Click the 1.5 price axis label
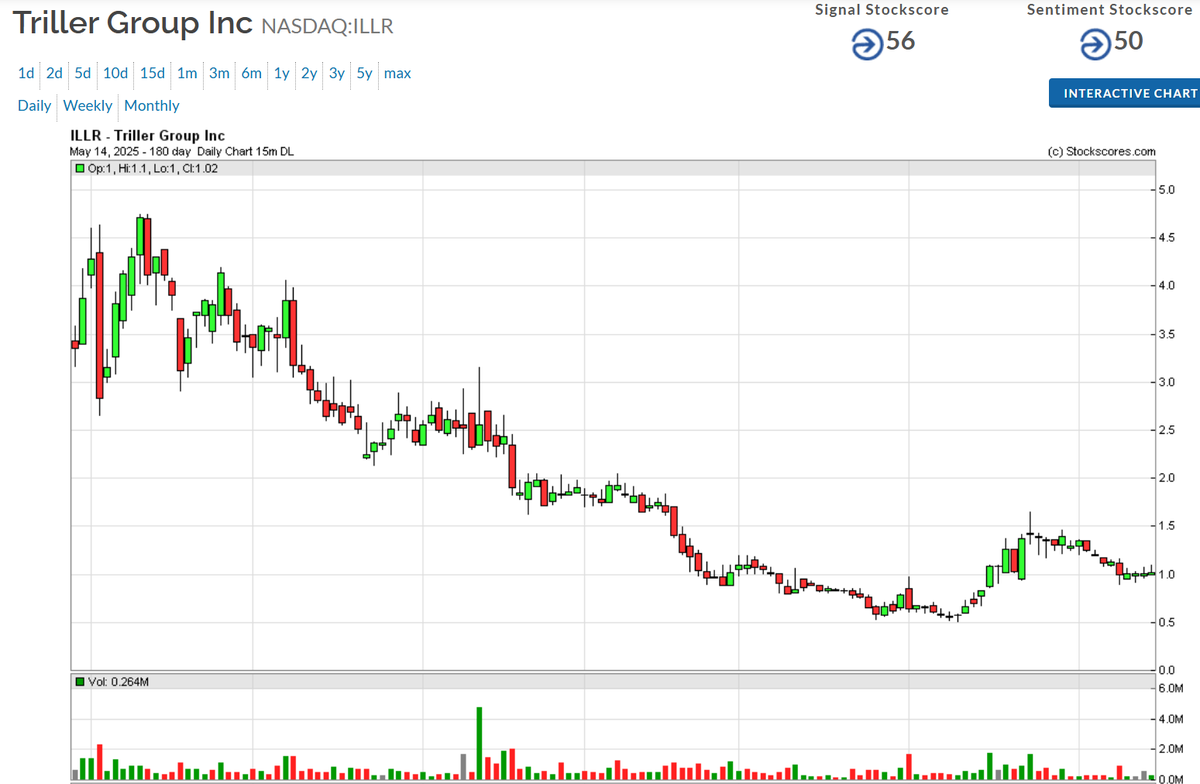The height and width of the screenshot is (784, 1200). (x=1167, y=526)
